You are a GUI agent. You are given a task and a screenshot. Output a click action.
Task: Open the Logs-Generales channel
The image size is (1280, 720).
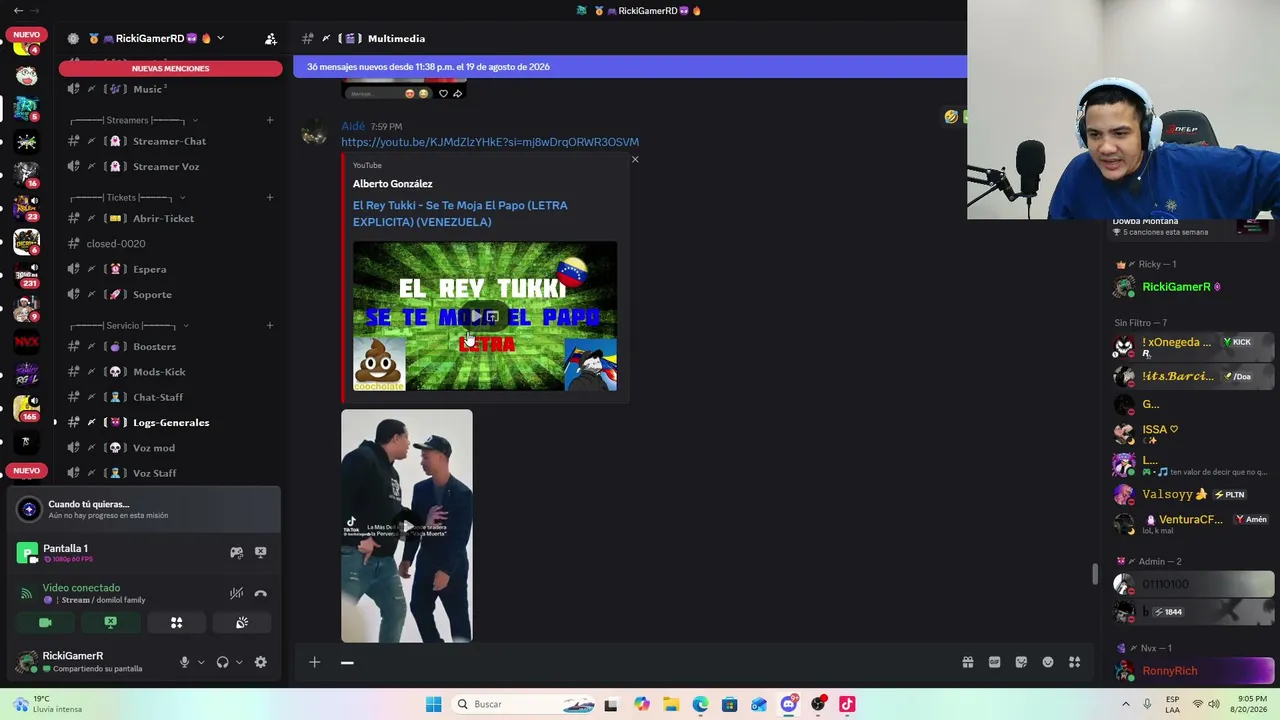170,423
